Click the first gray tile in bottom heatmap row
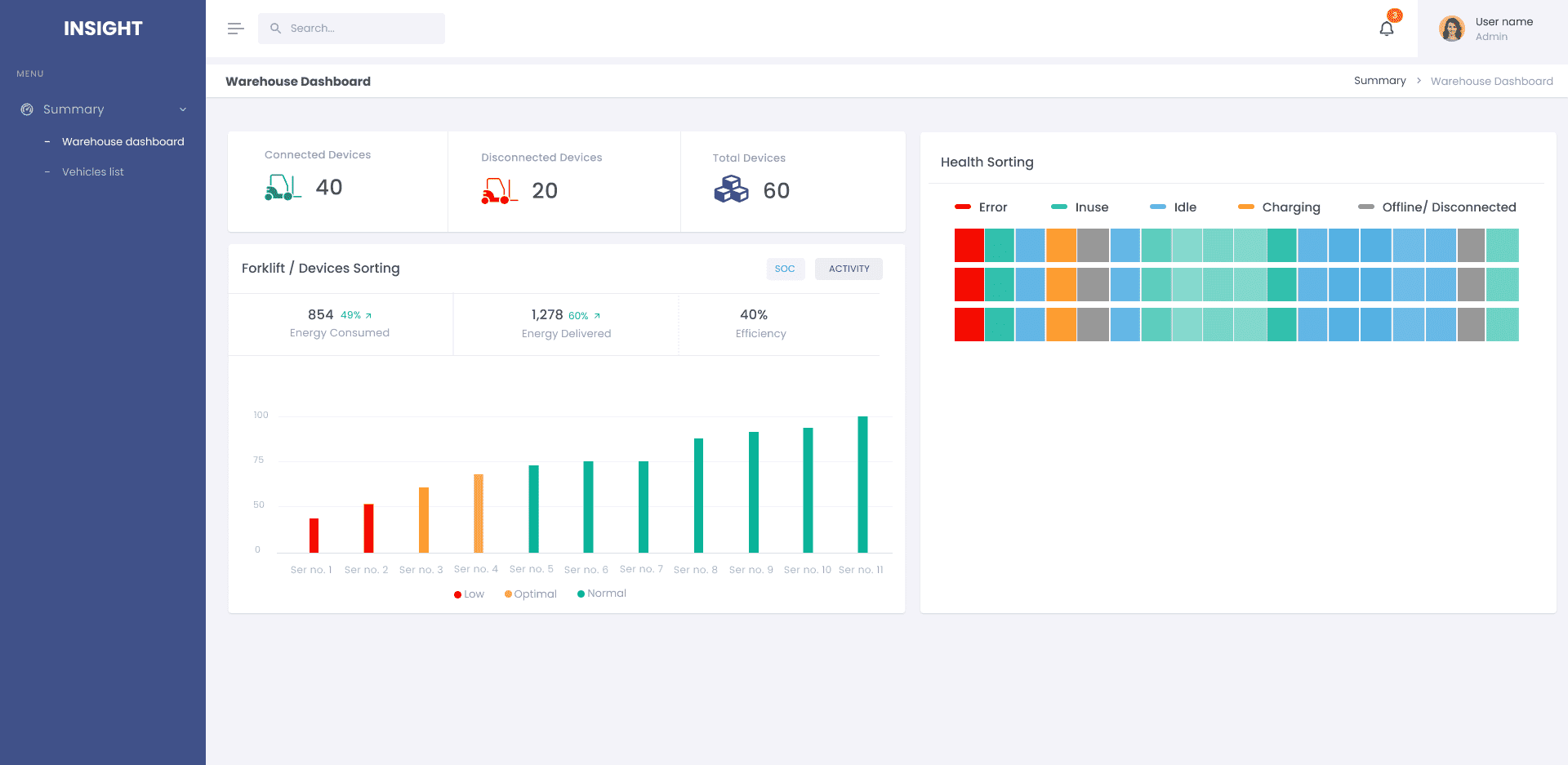Image resolution: width=1568 pixels, height=765 pixels. coord(1092,325)
